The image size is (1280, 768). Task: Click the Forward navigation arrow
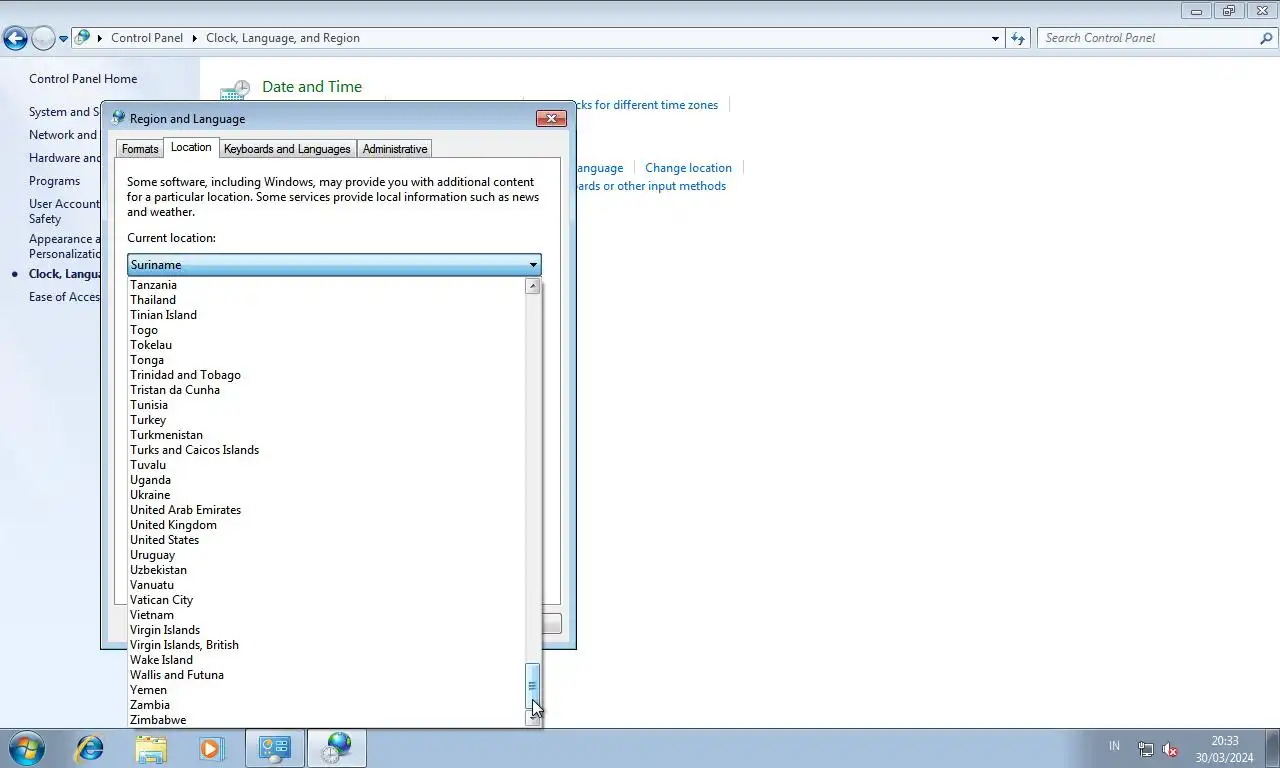coord(43,39)
